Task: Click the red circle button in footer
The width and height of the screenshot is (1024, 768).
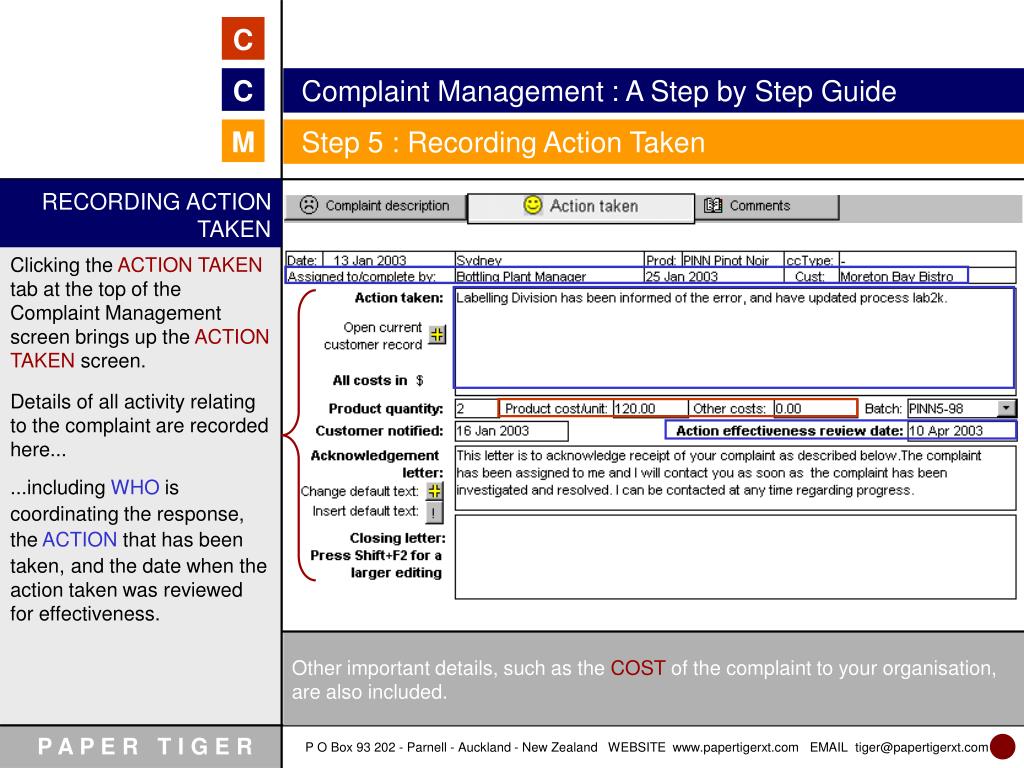Action: [x=1002, y=747]
